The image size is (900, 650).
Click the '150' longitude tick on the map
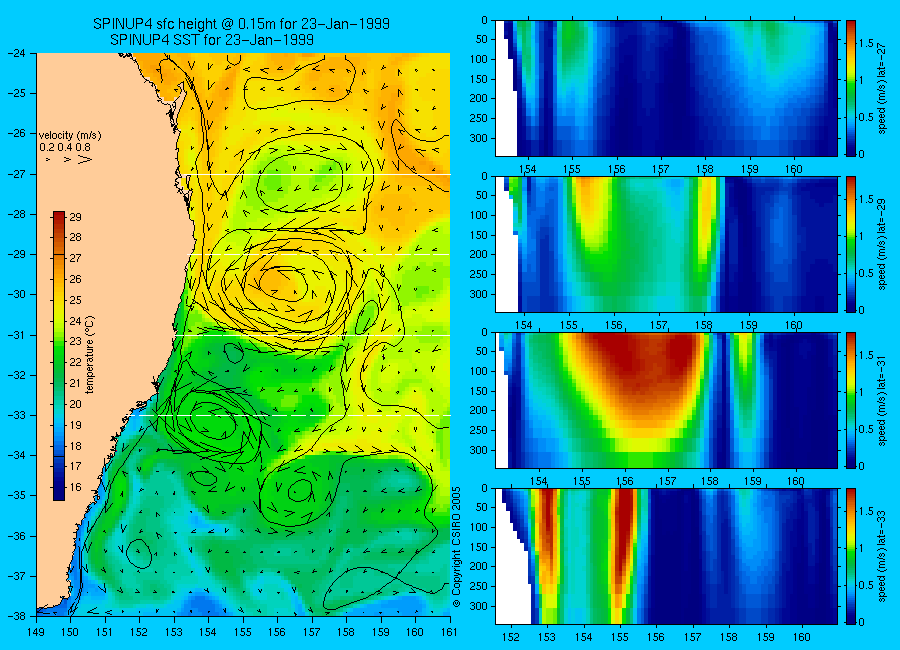[71, 632]
